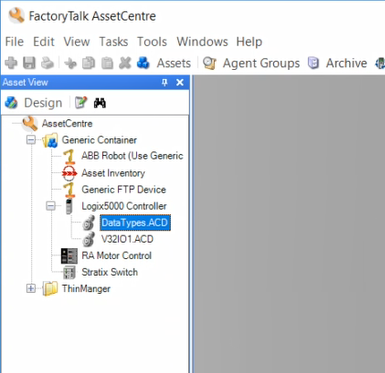The image size is (385, 373).
Task: Close the Asset View panel
Action: click(x=180, y=82)
